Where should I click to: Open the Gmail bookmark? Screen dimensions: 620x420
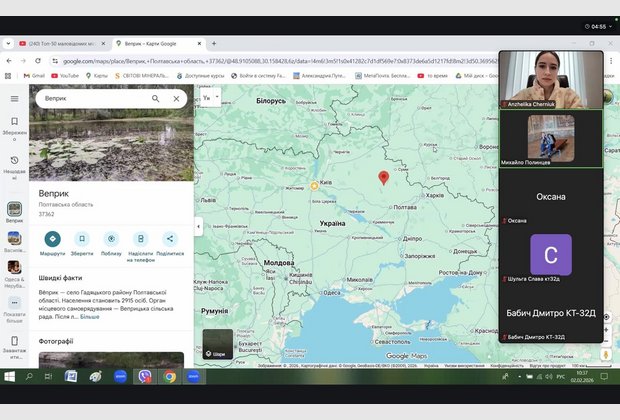point(33,75)
